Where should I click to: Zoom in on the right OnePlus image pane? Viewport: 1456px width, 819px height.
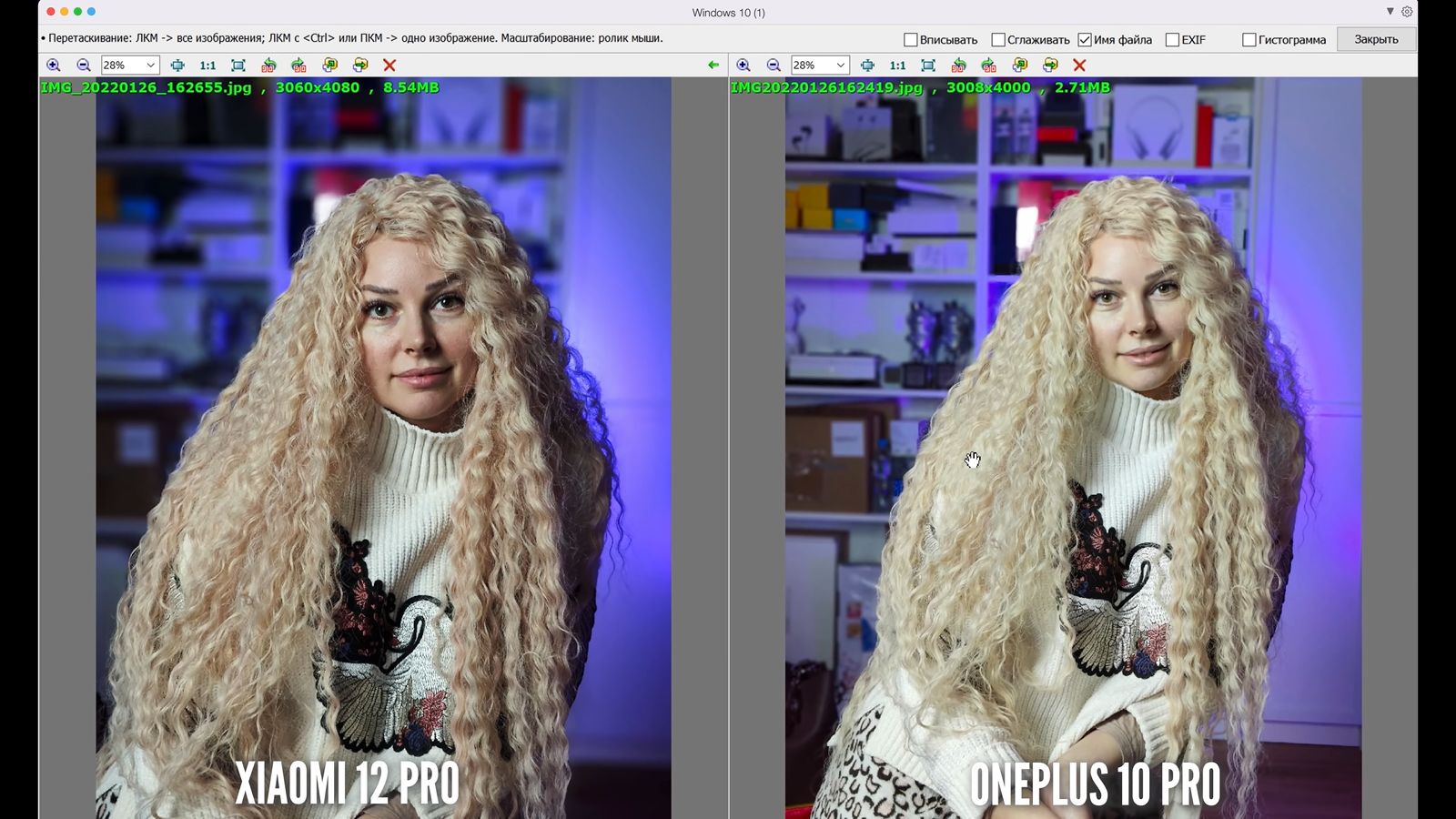point(743,66)
